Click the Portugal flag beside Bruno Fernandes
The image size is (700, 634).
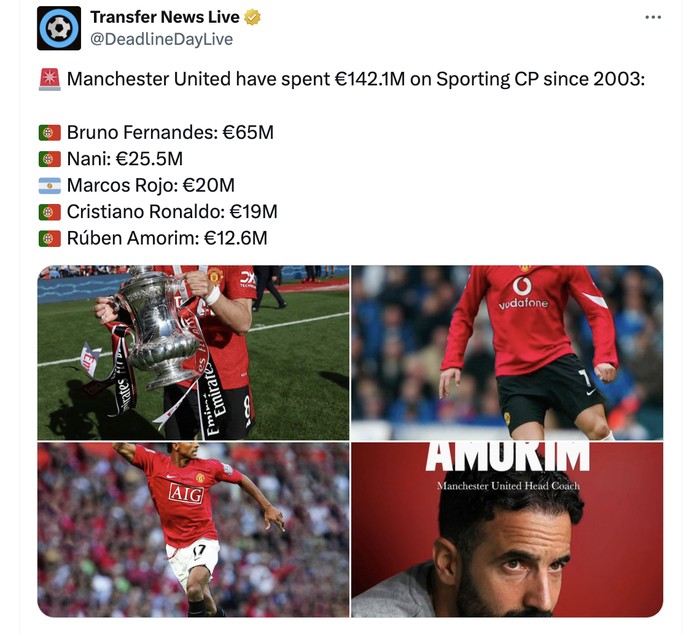coord(50,133)
